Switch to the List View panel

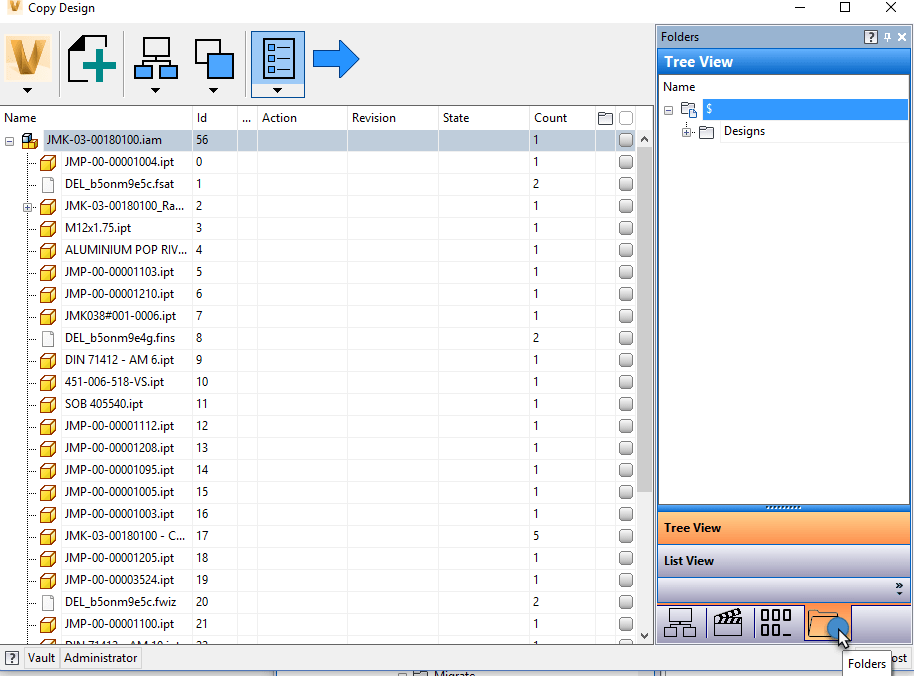[784, 560]
